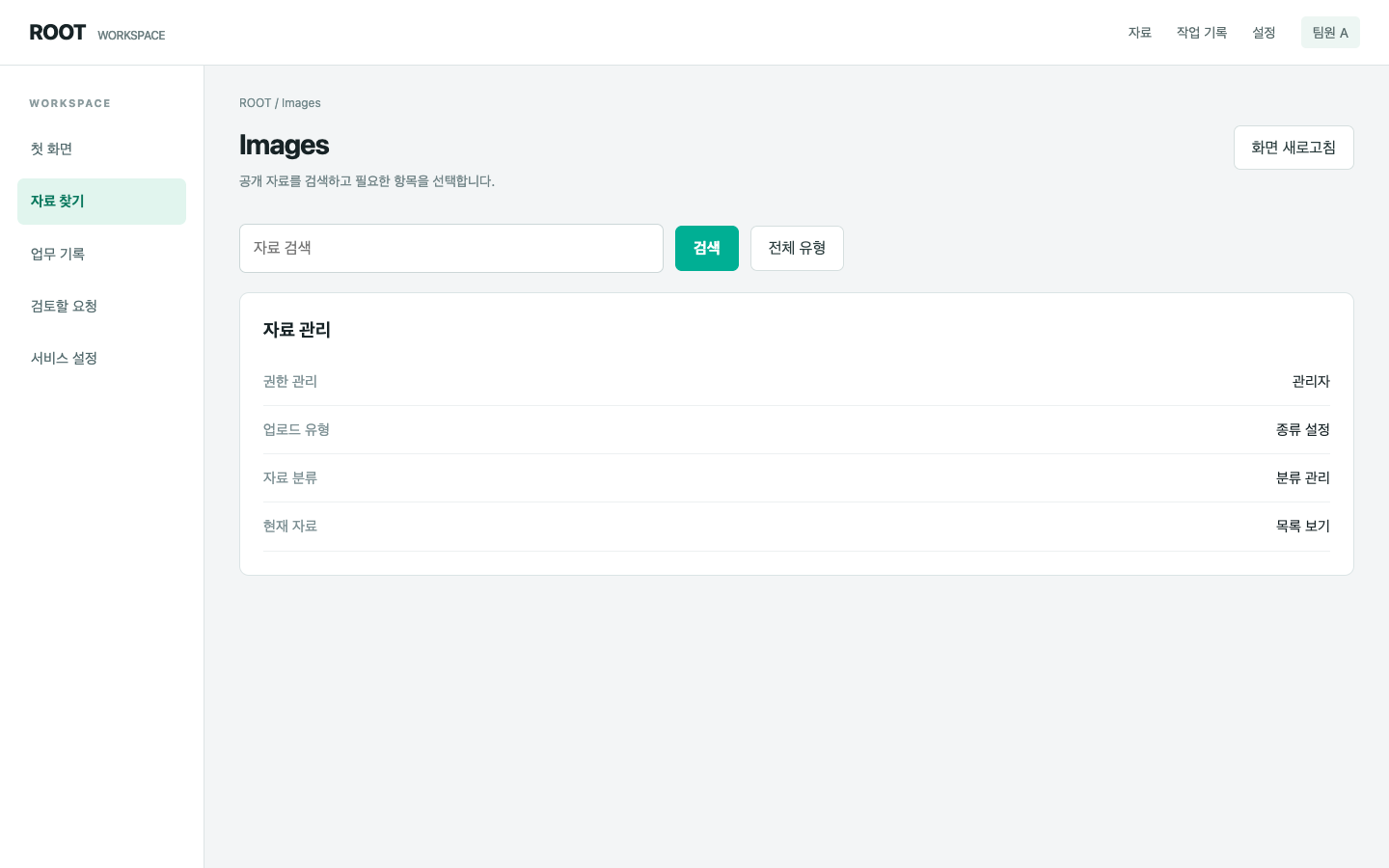The height and width of the screenshot is (868, 1389).
Task: Click the 권한 관리 row label
Action: [290, 382]
